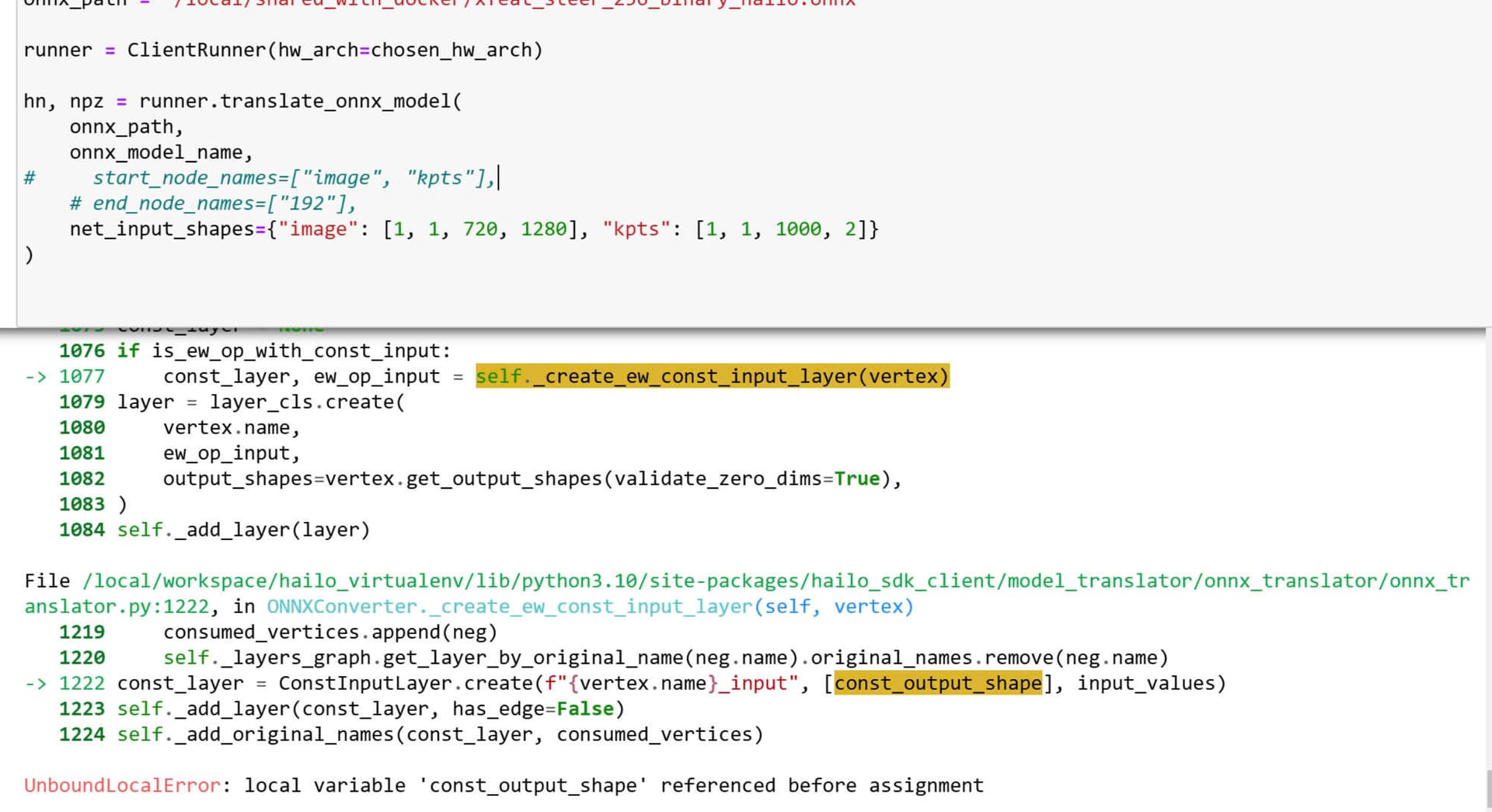The image size is (1492, 812).
Task: Place cursor in the ClientRunner(hw_arch=chosen_hw_arch) line
Action: pos(334,51)
